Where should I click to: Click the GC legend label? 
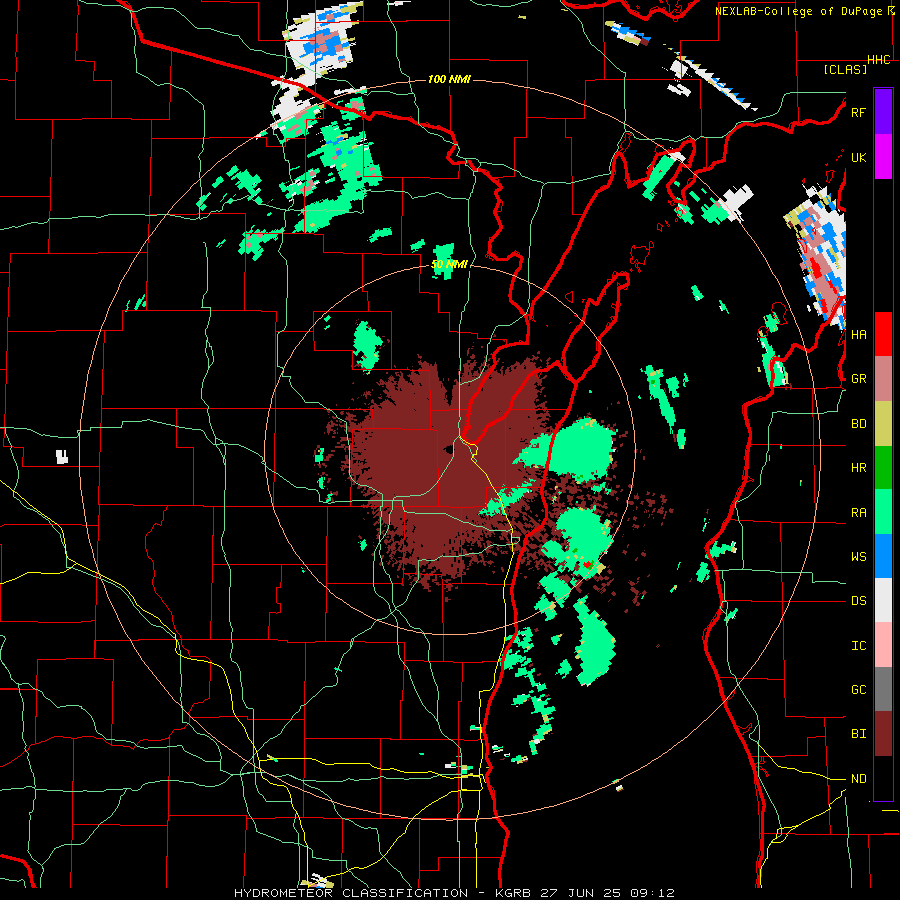[858, 690]
